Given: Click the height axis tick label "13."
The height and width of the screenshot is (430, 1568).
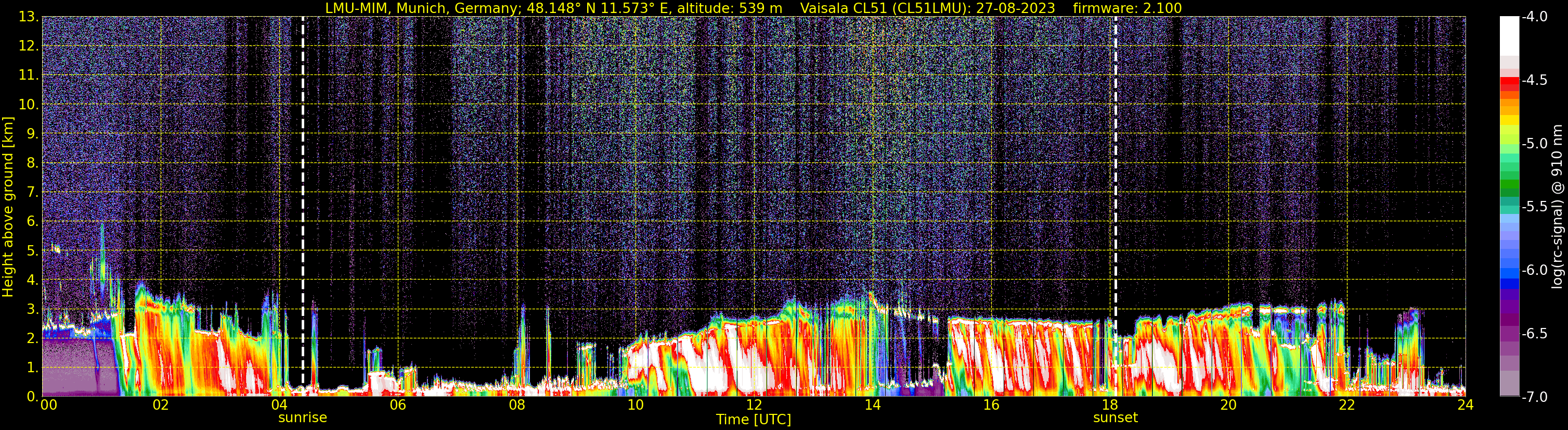Looking at the screenshot, I should [x=28, y=17].
